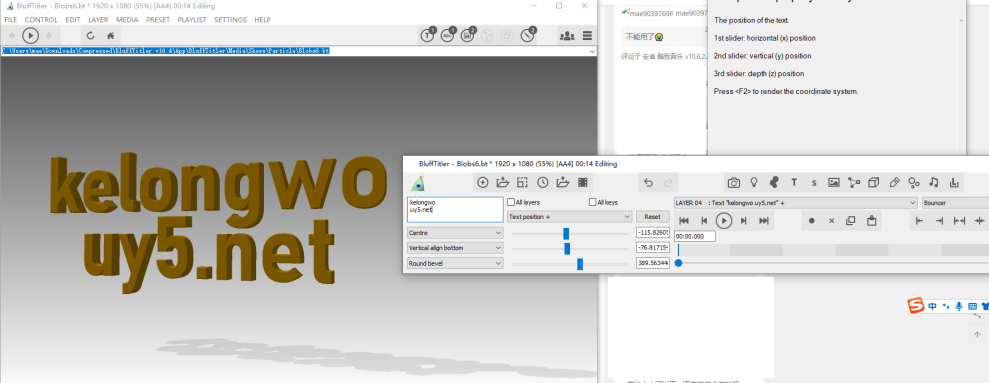
Task: Click the home icon in the main toolbar
Action: point(110,36)
